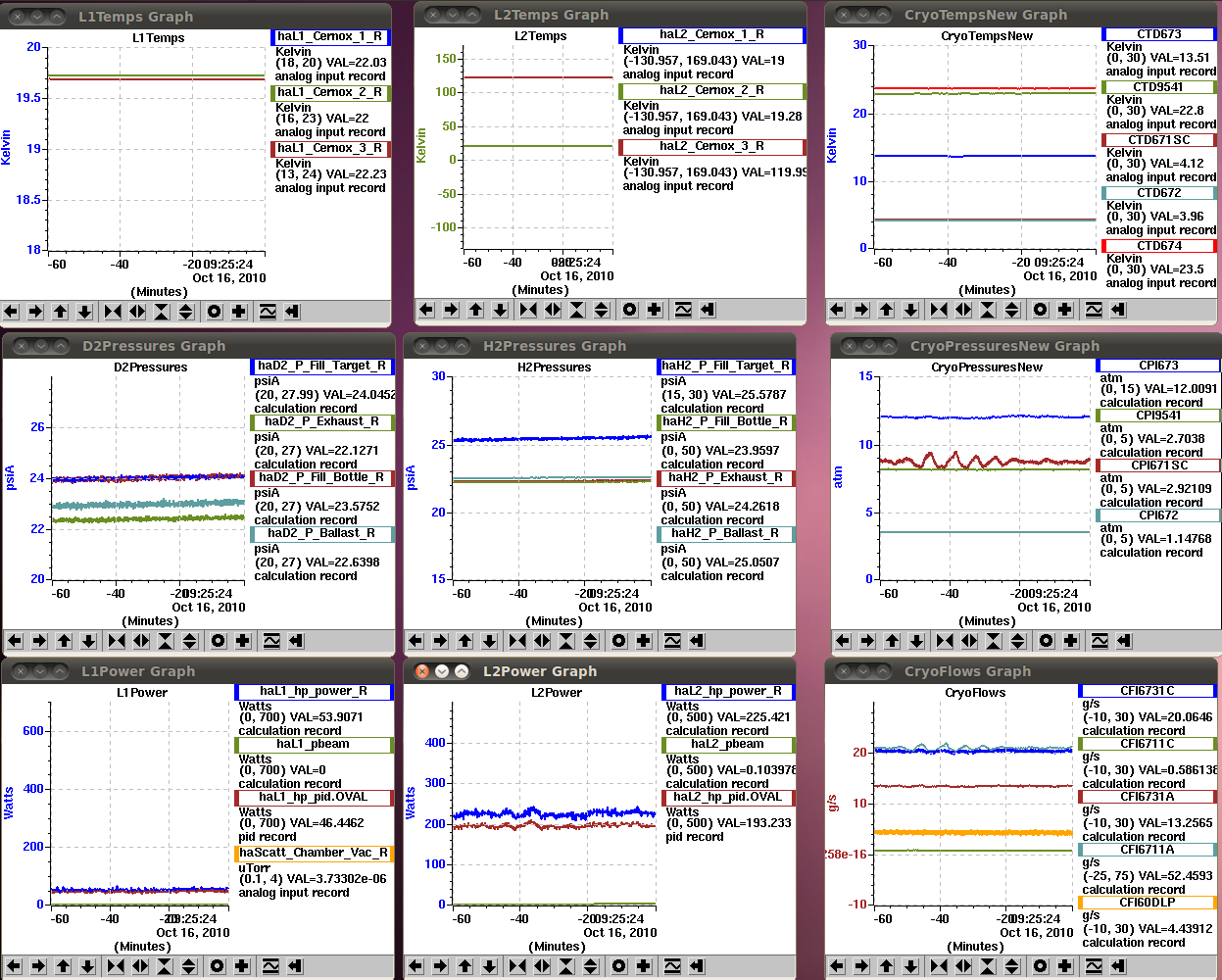Compress the time axis in the L1Power toolbar

tap(116, 966)
